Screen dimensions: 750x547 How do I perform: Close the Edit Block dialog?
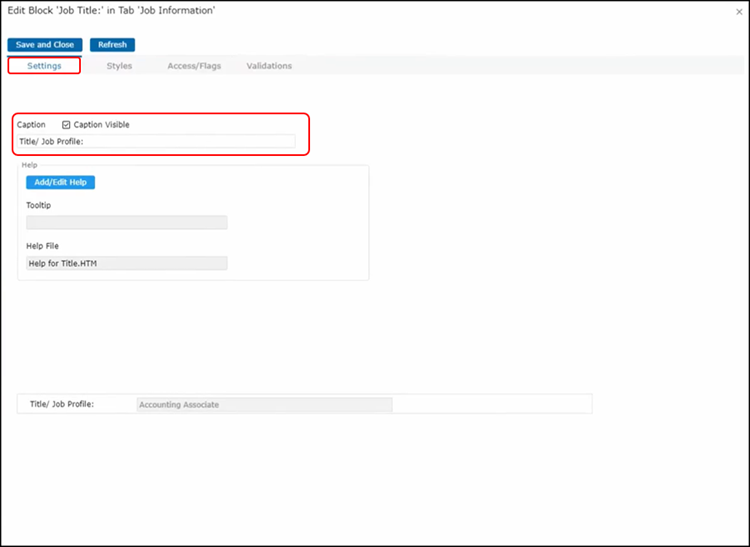click(738, 12)
